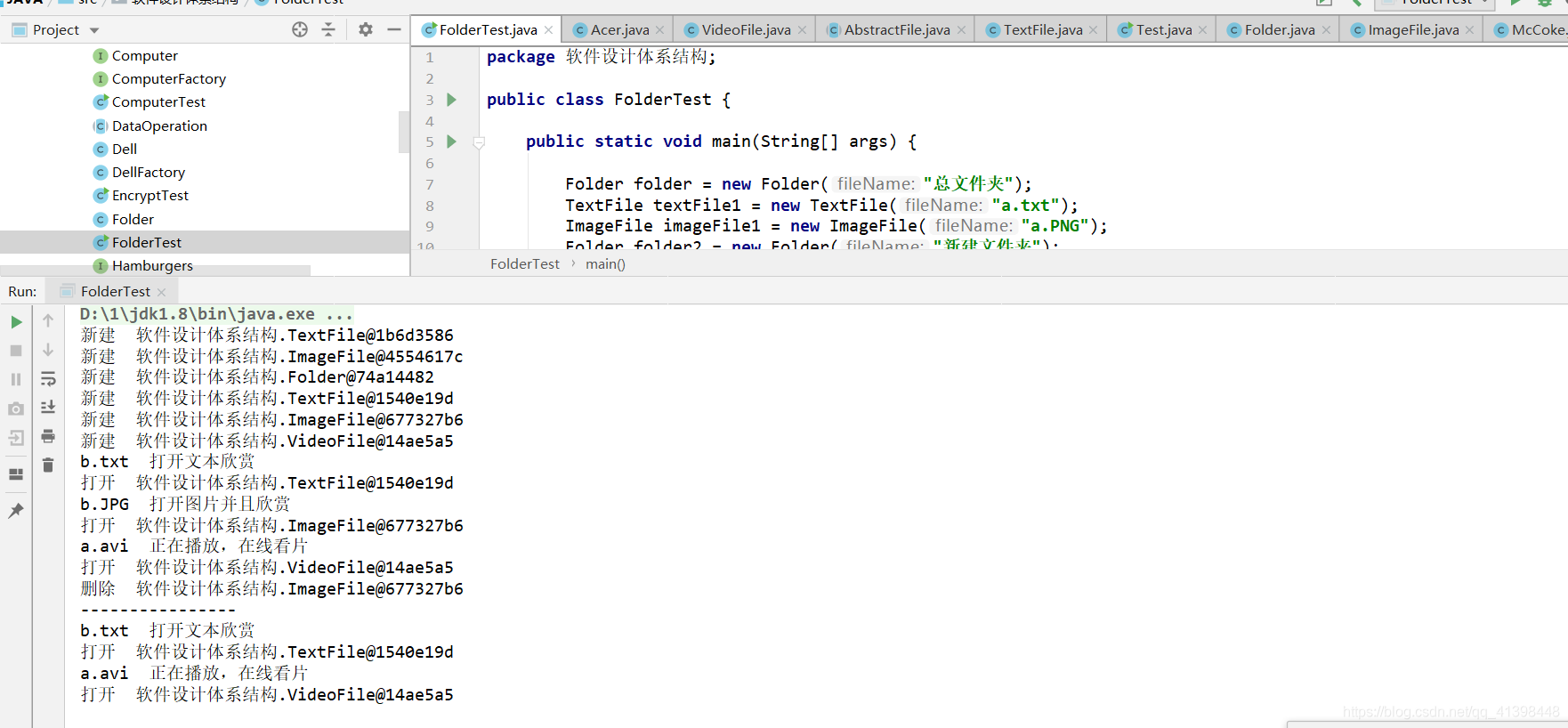Viewport: 1568px width, 728px height.
Task: Switch to the TextFile.java editor tab
Action: click(x=1042, y=30)
